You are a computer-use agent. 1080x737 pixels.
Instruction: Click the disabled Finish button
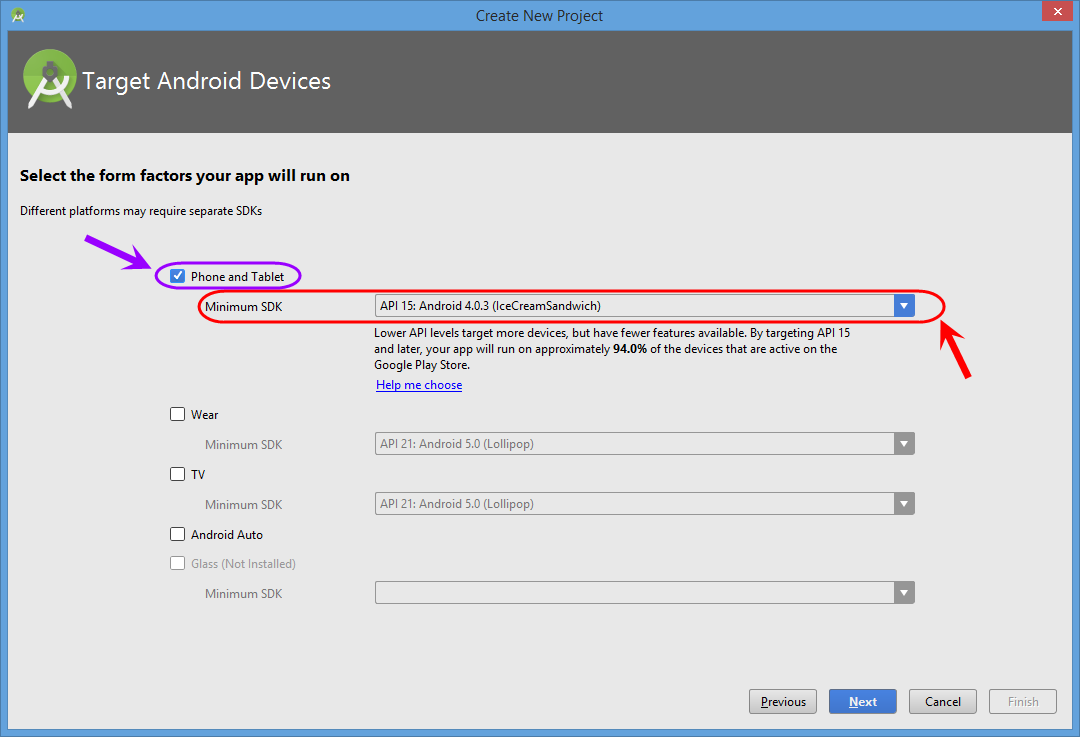point(1023,701)
